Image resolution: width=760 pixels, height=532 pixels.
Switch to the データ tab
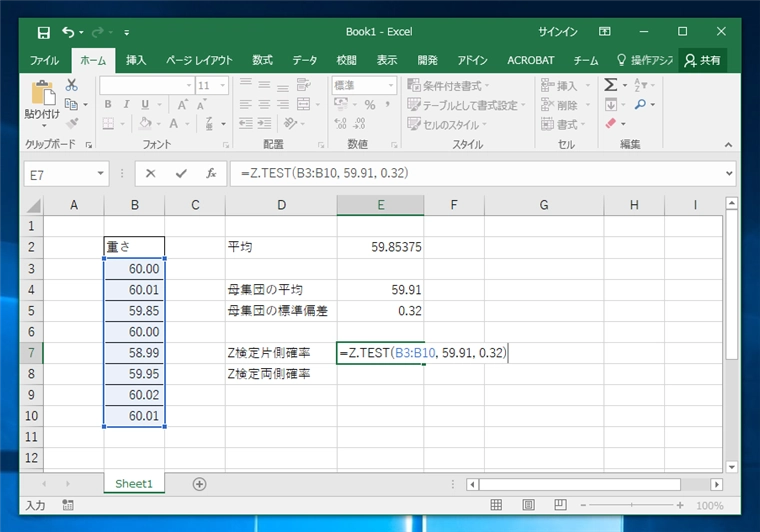pos(304,61)
